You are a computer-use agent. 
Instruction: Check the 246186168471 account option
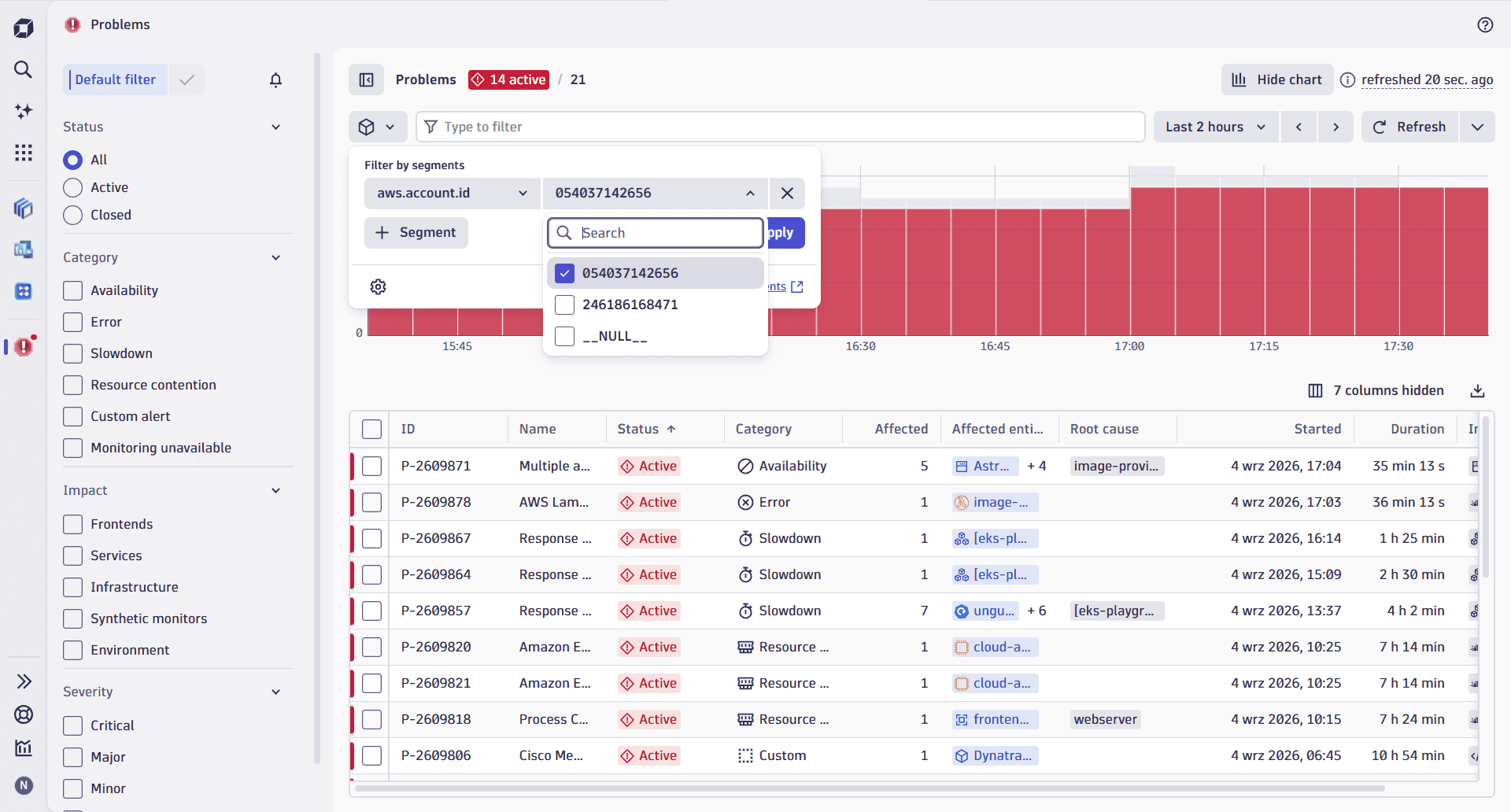coord(565,304)
